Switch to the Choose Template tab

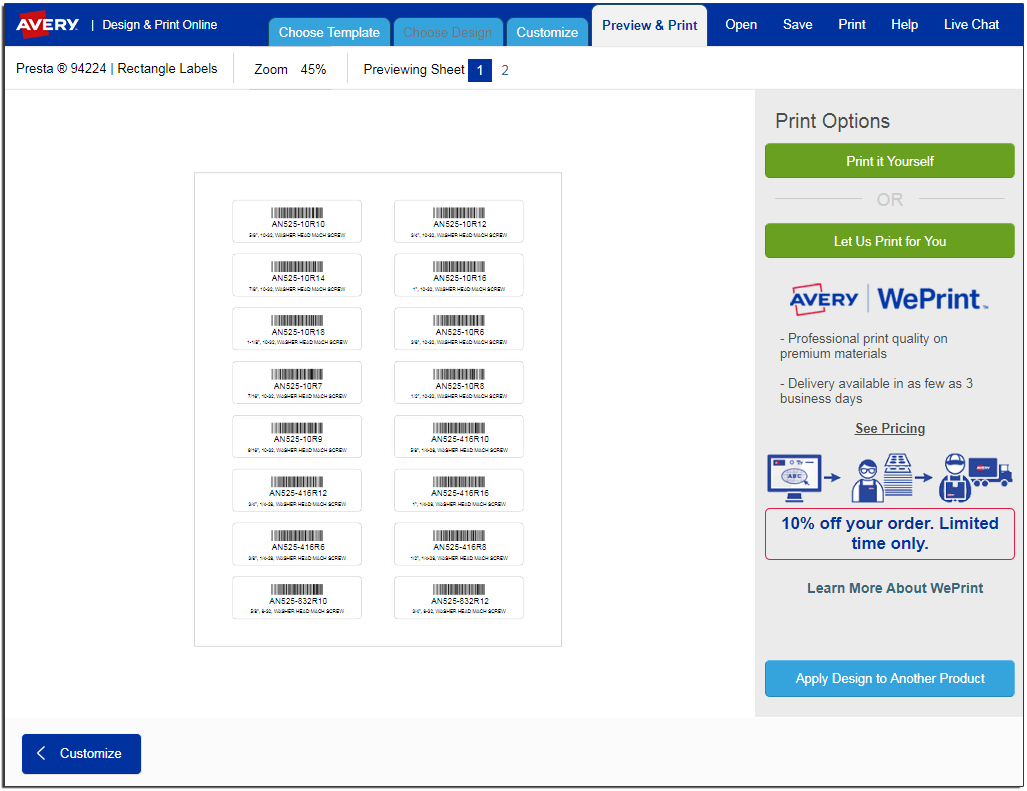pyautogui.click(x=329, y=32)
